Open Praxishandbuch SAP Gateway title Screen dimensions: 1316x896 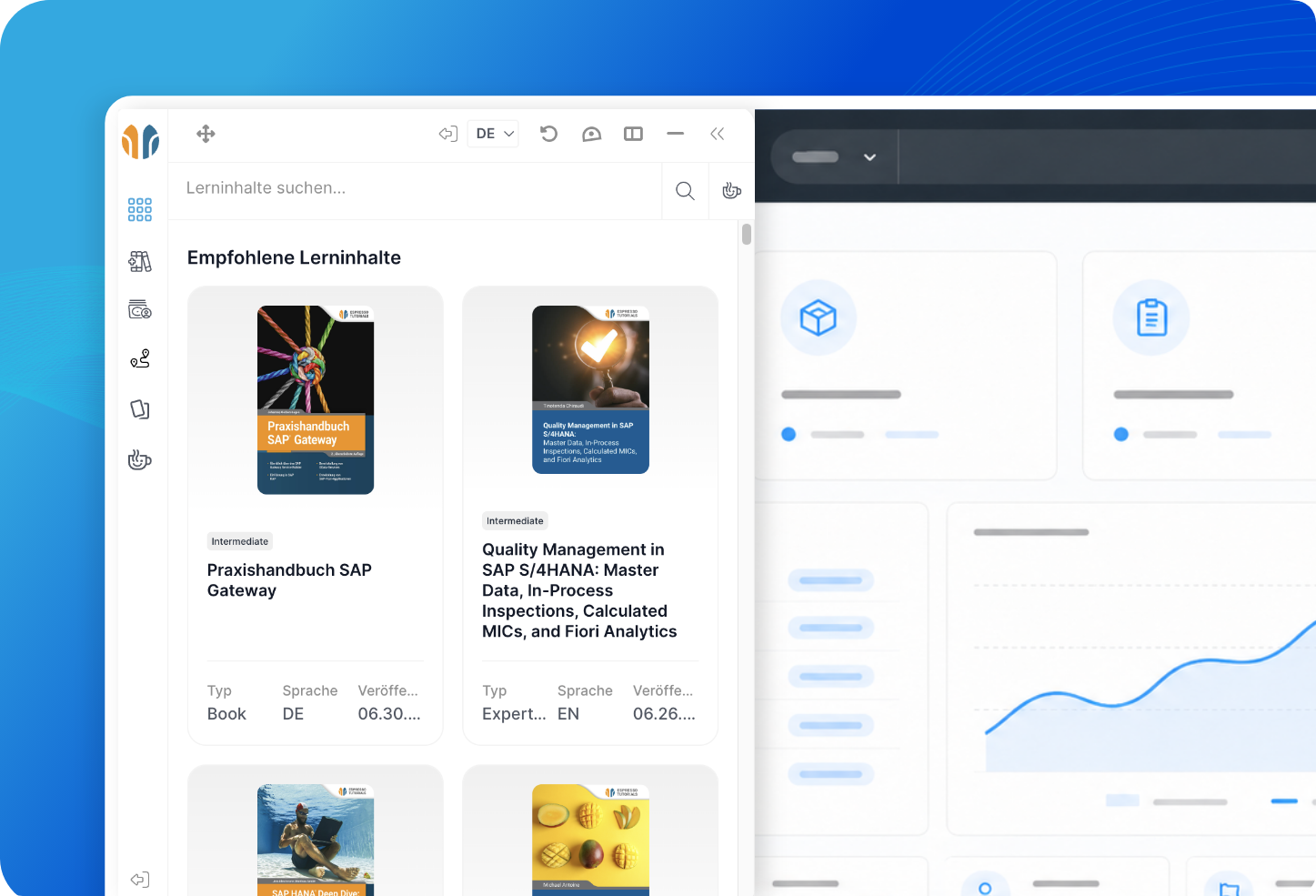289,580
